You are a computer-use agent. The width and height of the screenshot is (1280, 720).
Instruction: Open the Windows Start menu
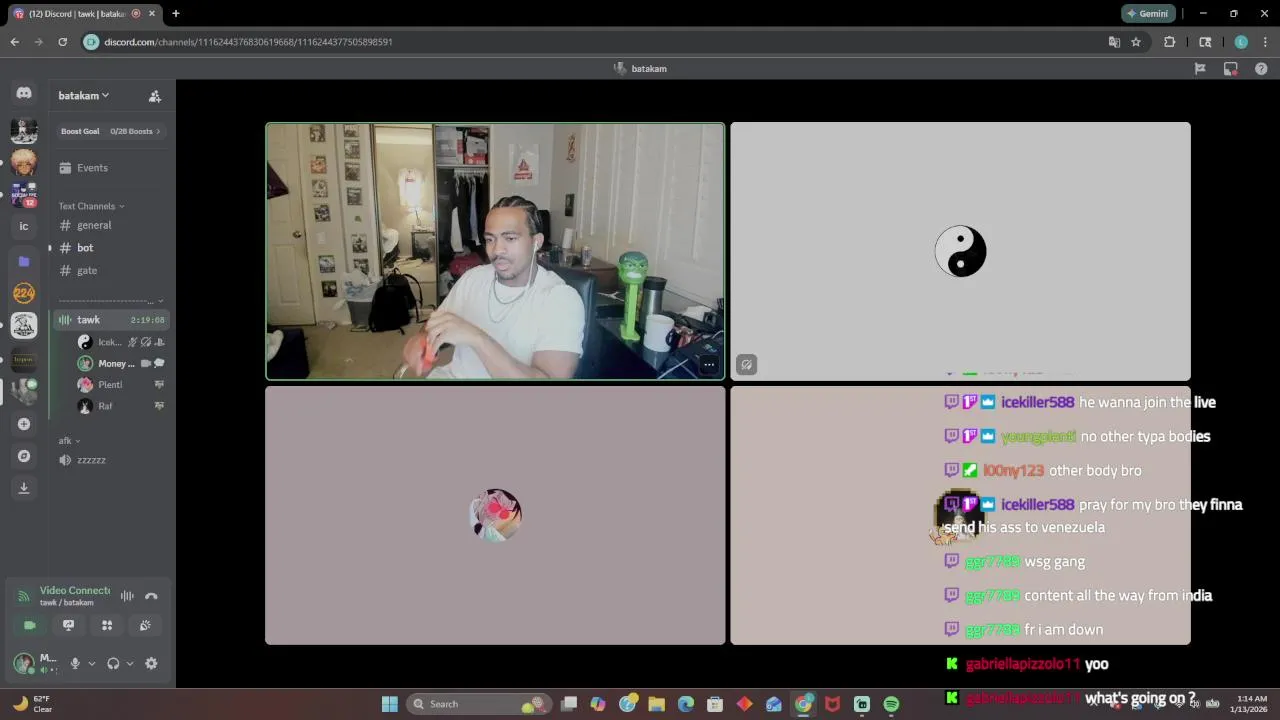click(x=390, y=704)
